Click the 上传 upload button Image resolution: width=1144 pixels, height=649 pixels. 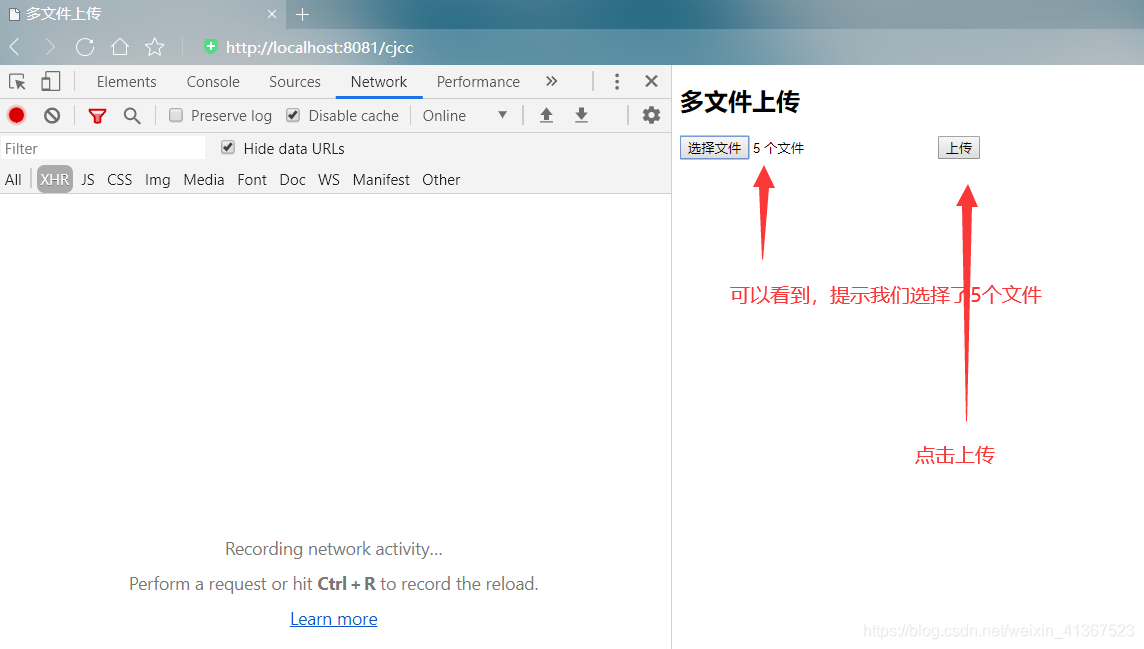958,147
